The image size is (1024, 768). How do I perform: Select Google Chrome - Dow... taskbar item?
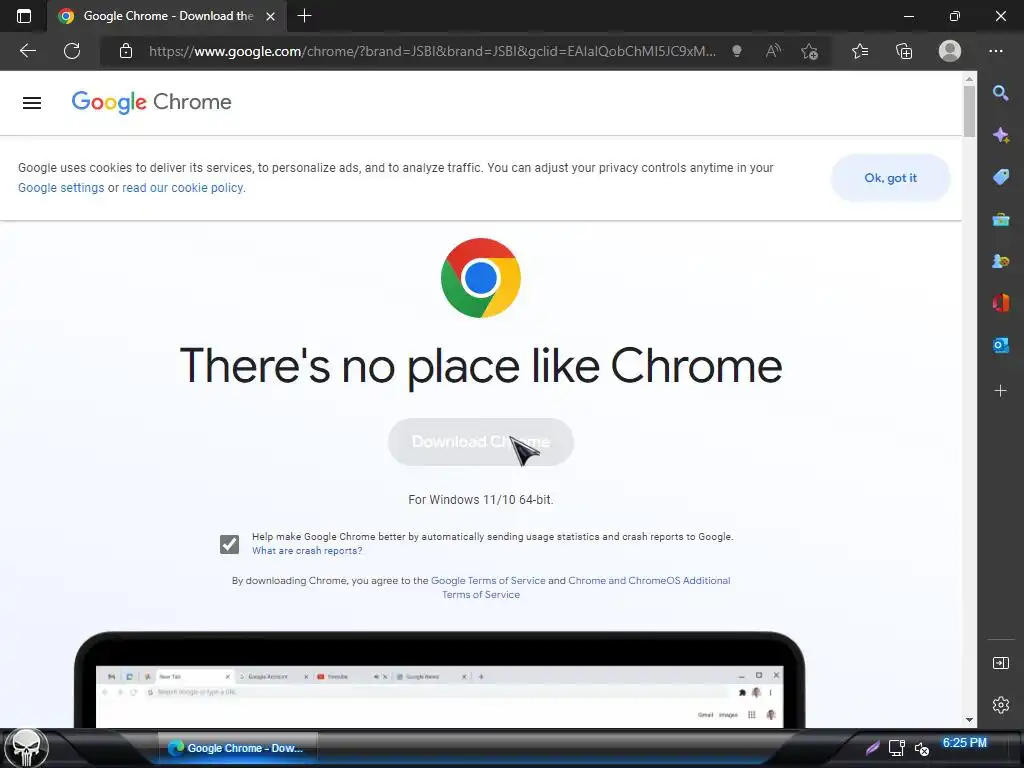pyautogui.click(x=238, y=748)
